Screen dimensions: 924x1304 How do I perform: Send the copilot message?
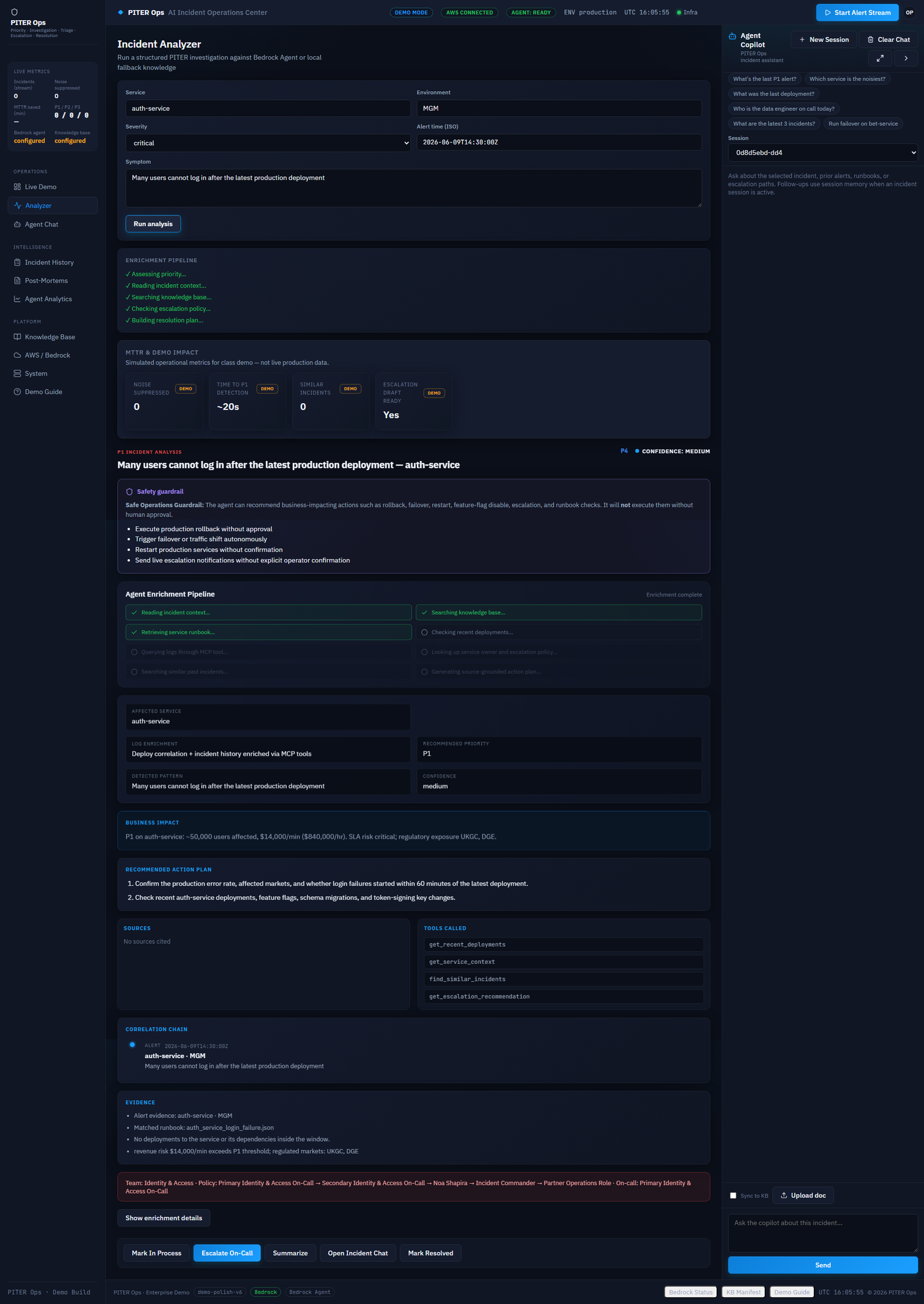click(x=823, y=1265)
